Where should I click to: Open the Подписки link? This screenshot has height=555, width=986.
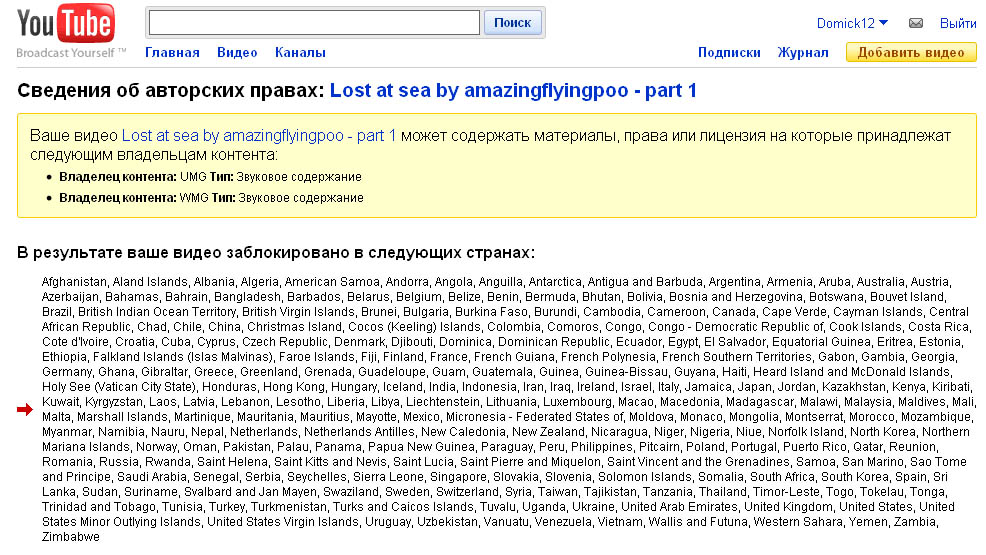[729, 53]
